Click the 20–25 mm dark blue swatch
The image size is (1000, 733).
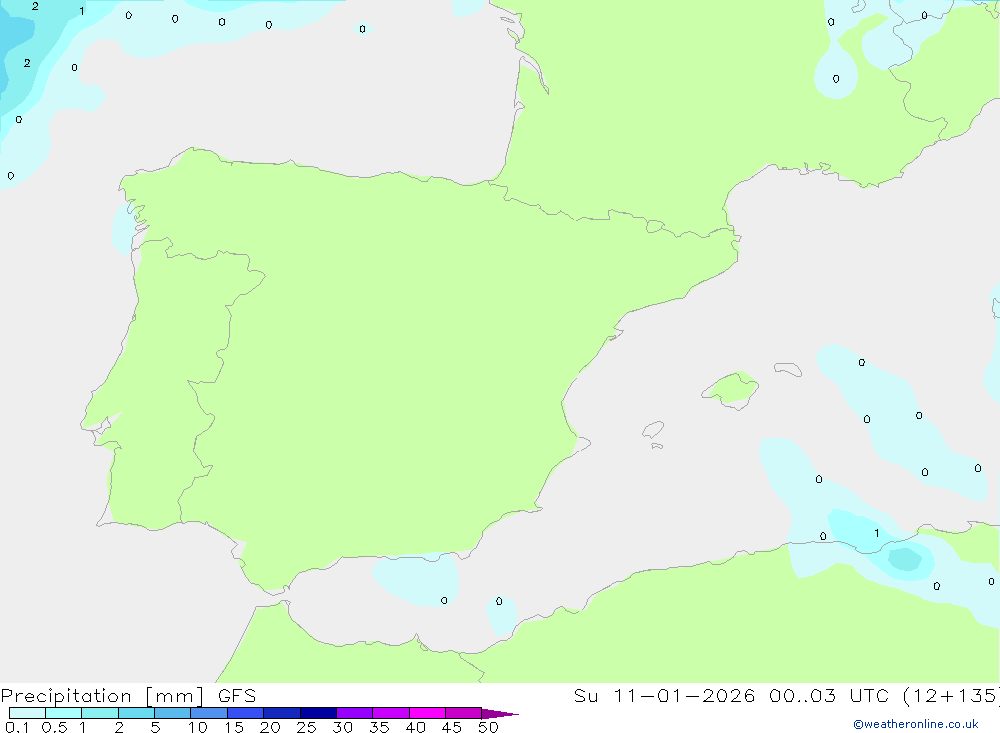282,713
